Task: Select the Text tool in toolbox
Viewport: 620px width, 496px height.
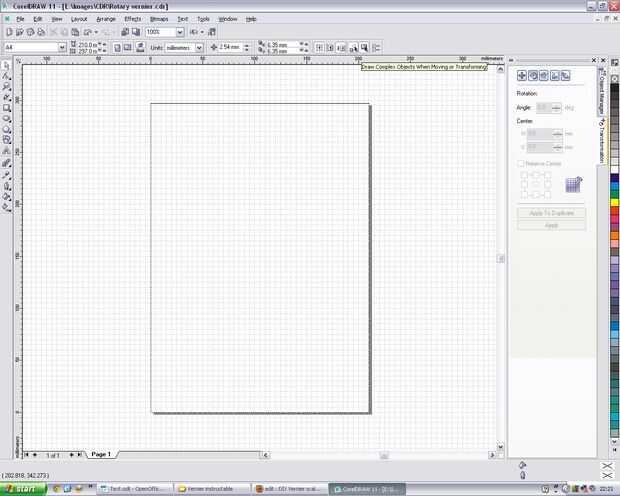Action: 7,150
